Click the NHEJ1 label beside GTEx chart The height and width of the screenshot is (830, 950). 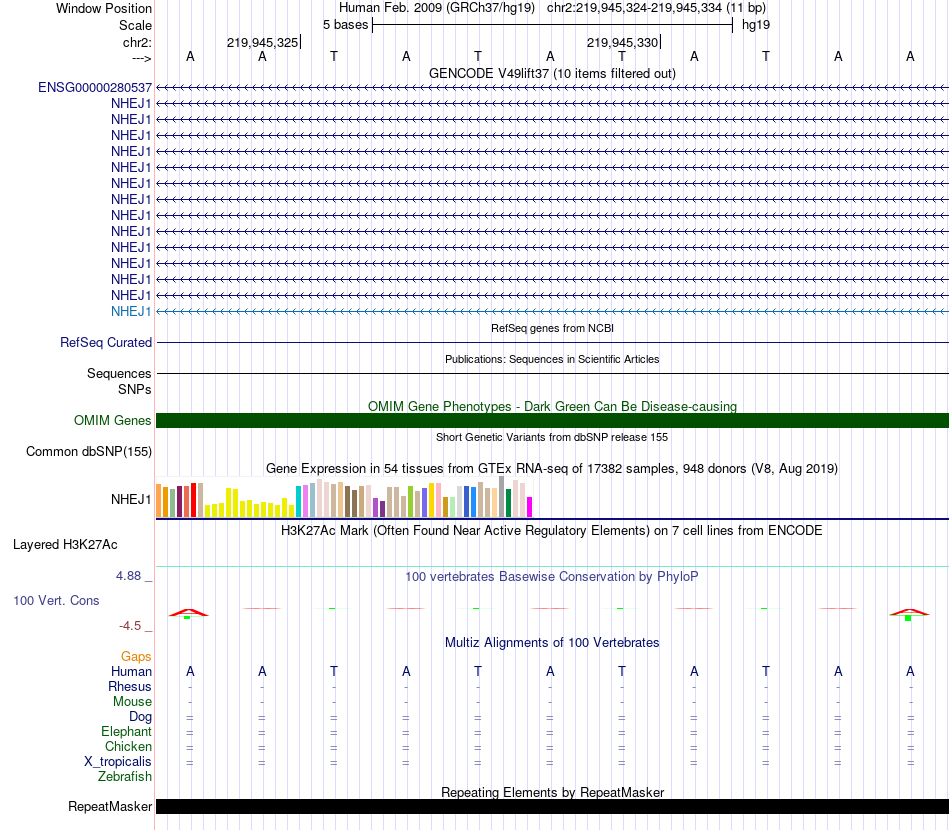click(x=131, y=499)
